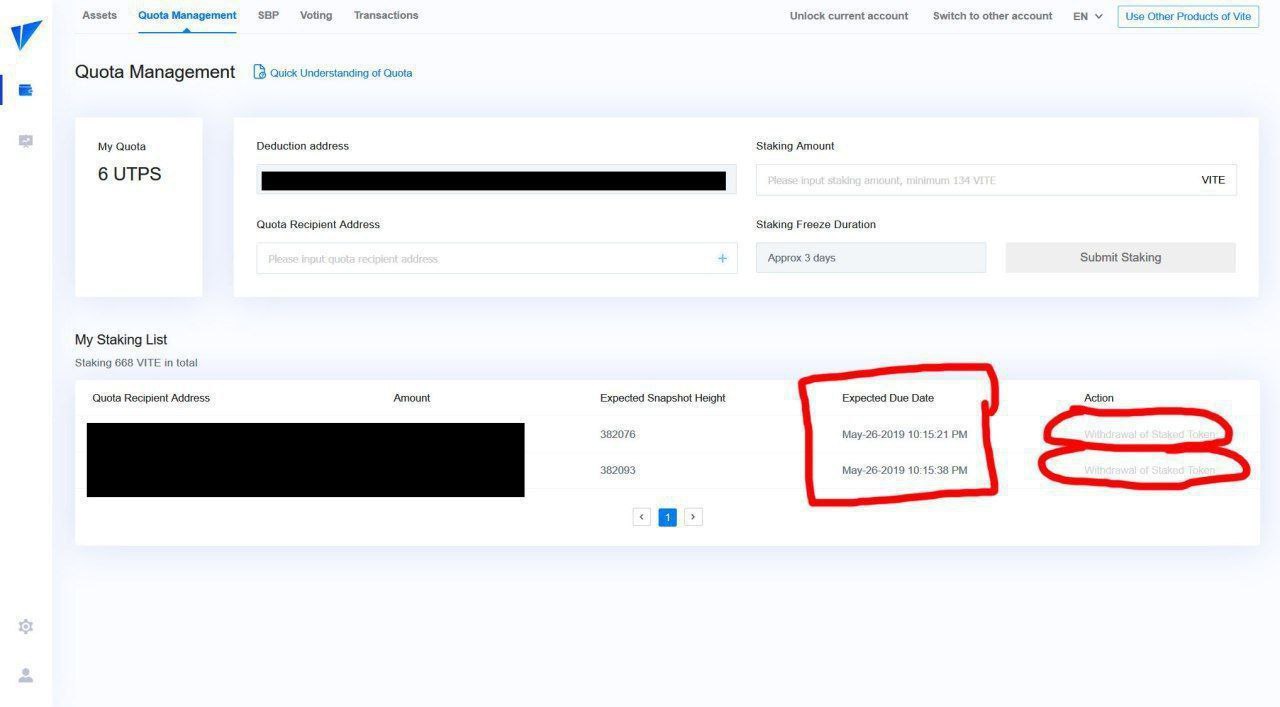Click the Amount column header
Image resolution: width=1280 pixels, height=707 pixels.
click(412, 398)
